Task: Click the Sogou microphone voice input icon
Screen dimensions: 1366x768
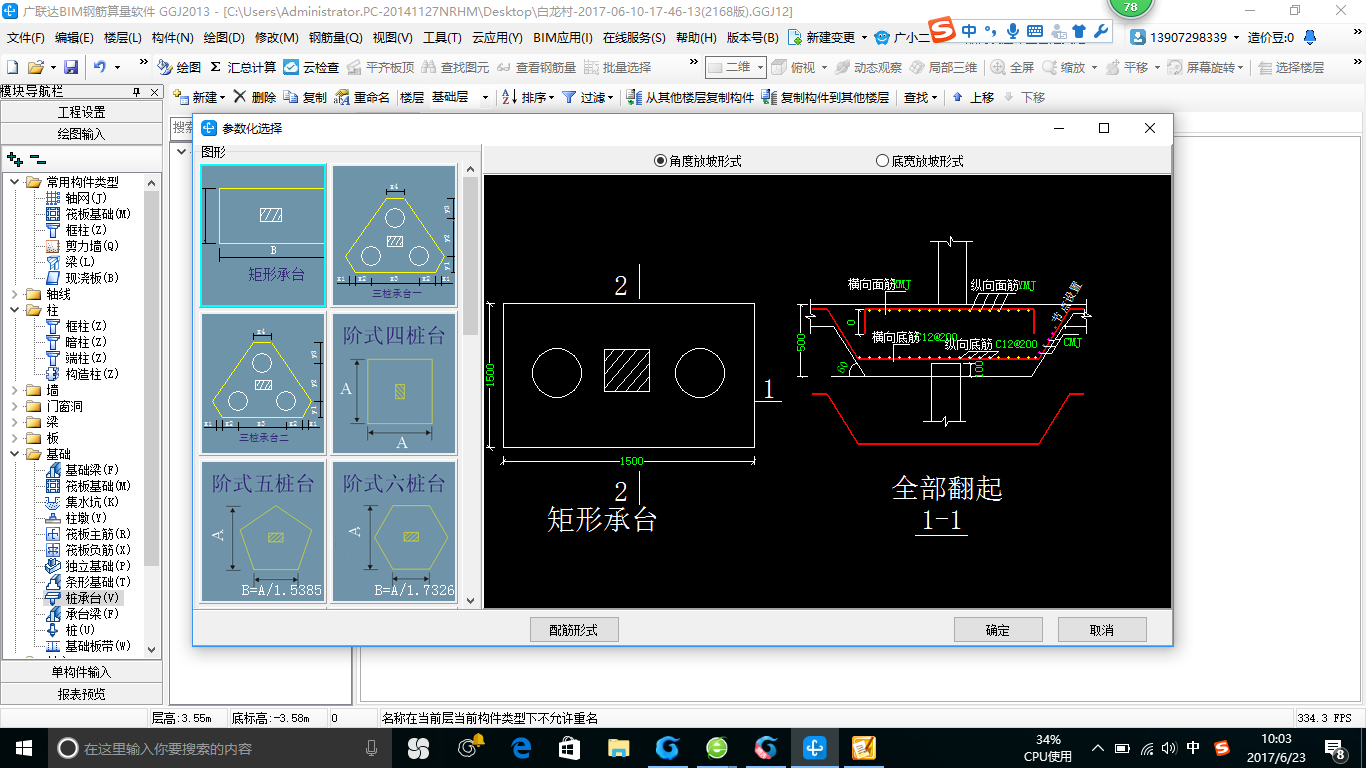Action: [x=1013, y=31]
